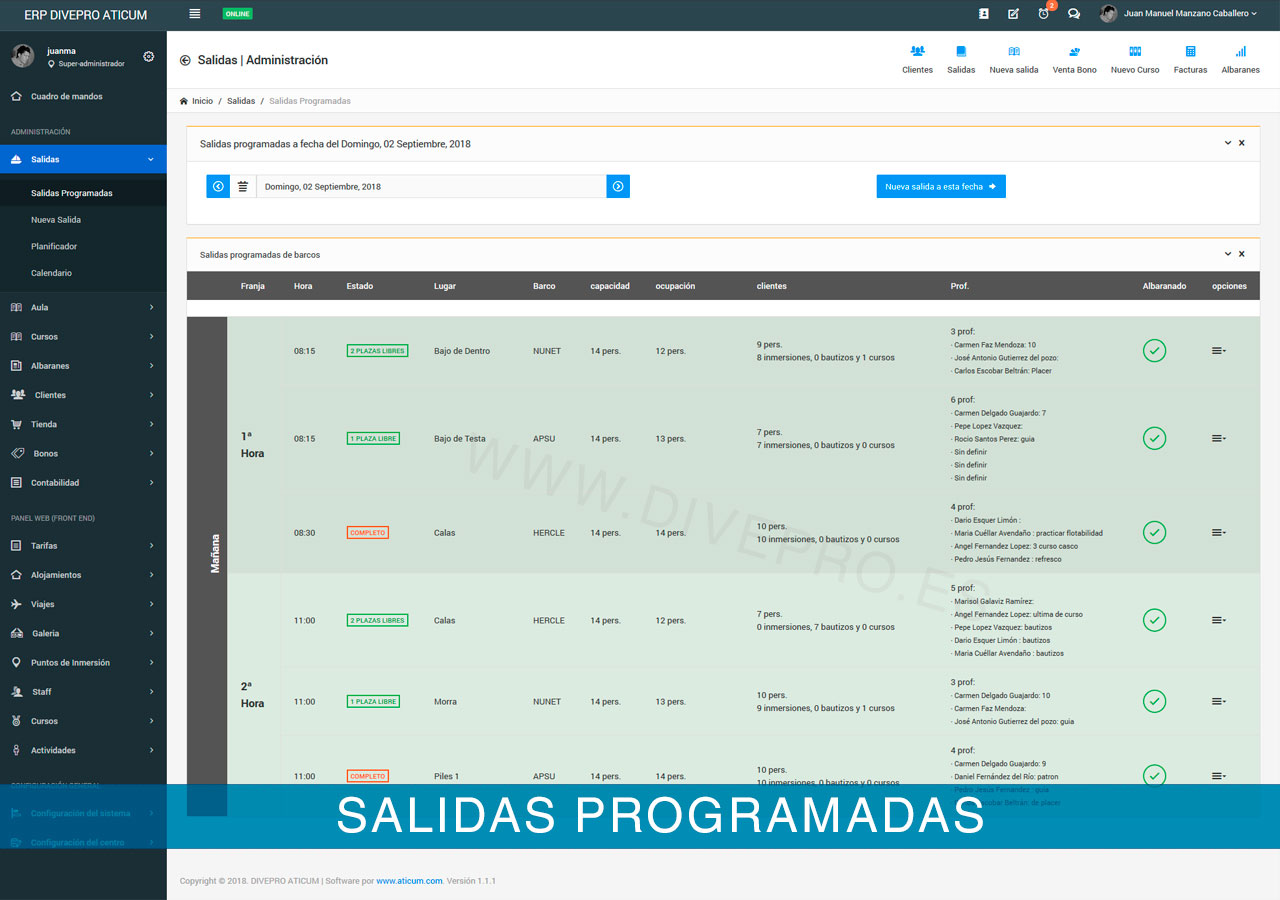Go to next date arrow button
Screen dimensions: 1280x900
tap(618, 186)
